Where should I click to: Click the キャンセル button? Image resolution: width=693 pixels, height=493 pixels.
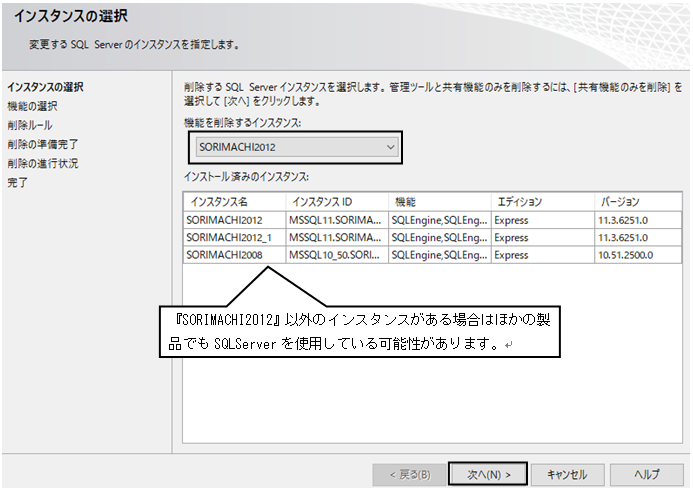(x=567, y=475)
